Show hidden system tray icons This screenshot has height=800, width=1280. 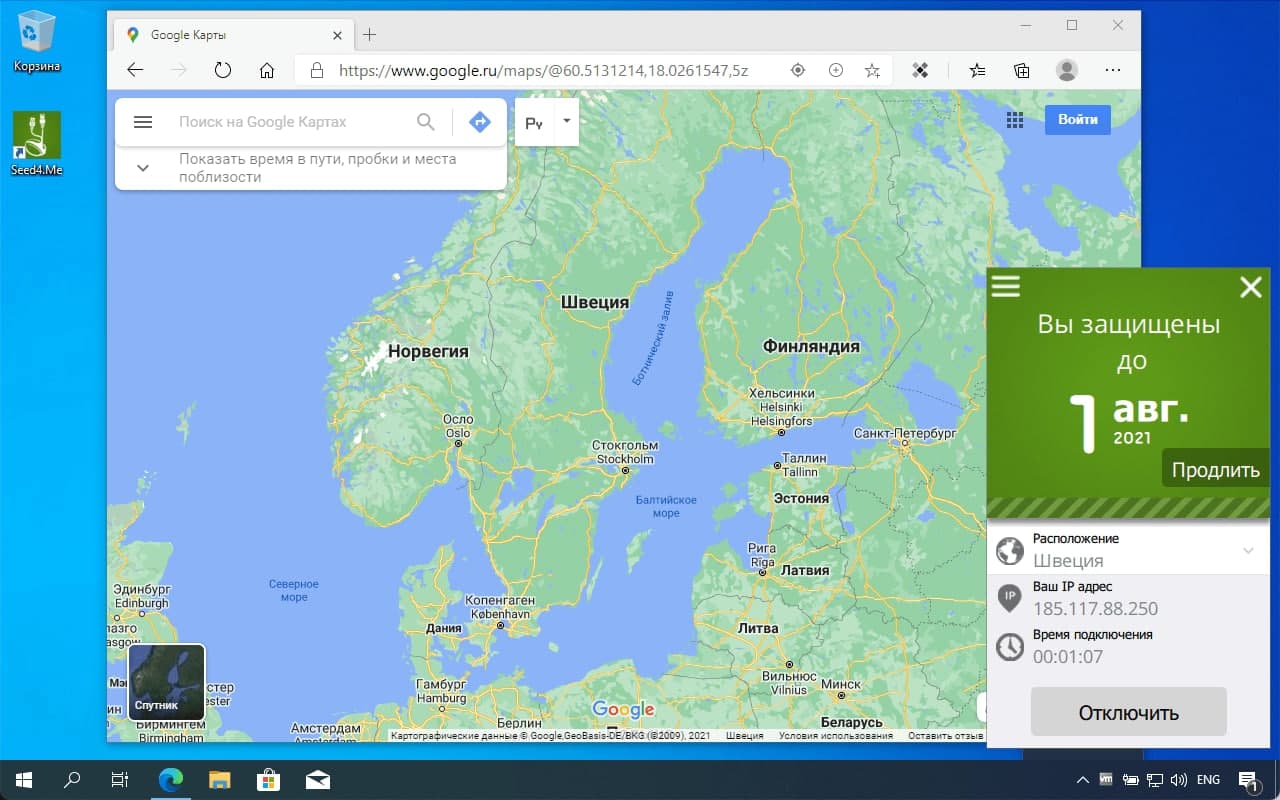[1082, 780]
